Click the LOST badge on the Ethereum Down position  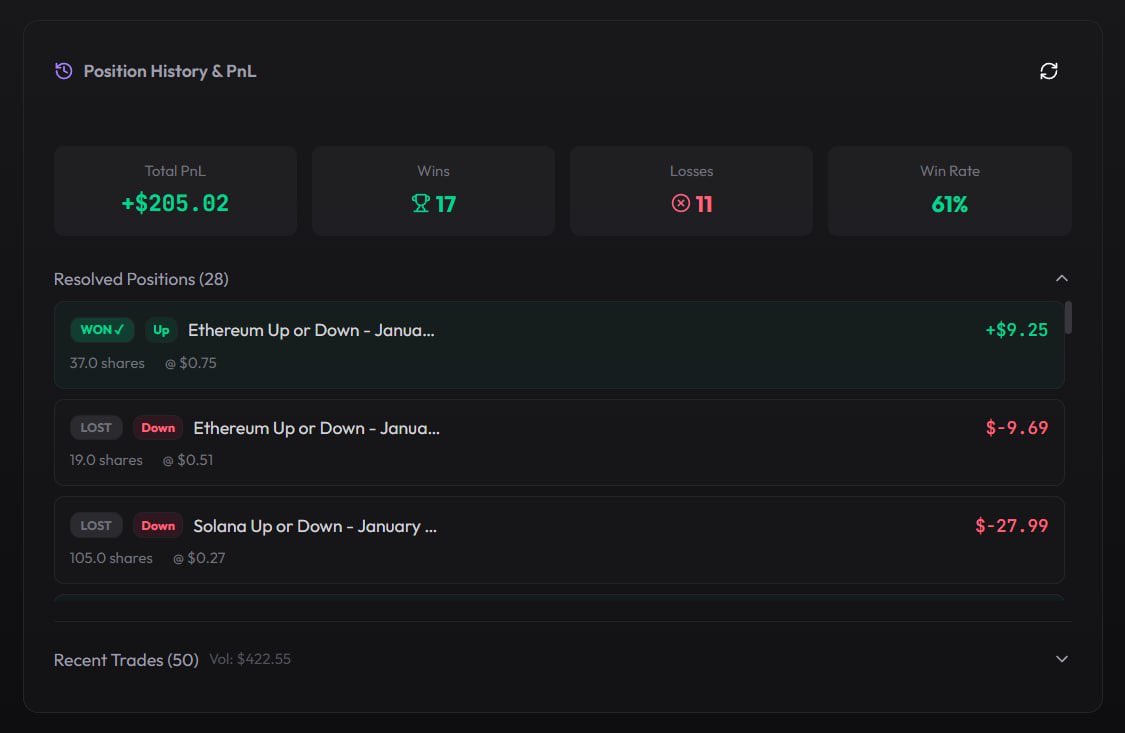click(x=96, y=427)
